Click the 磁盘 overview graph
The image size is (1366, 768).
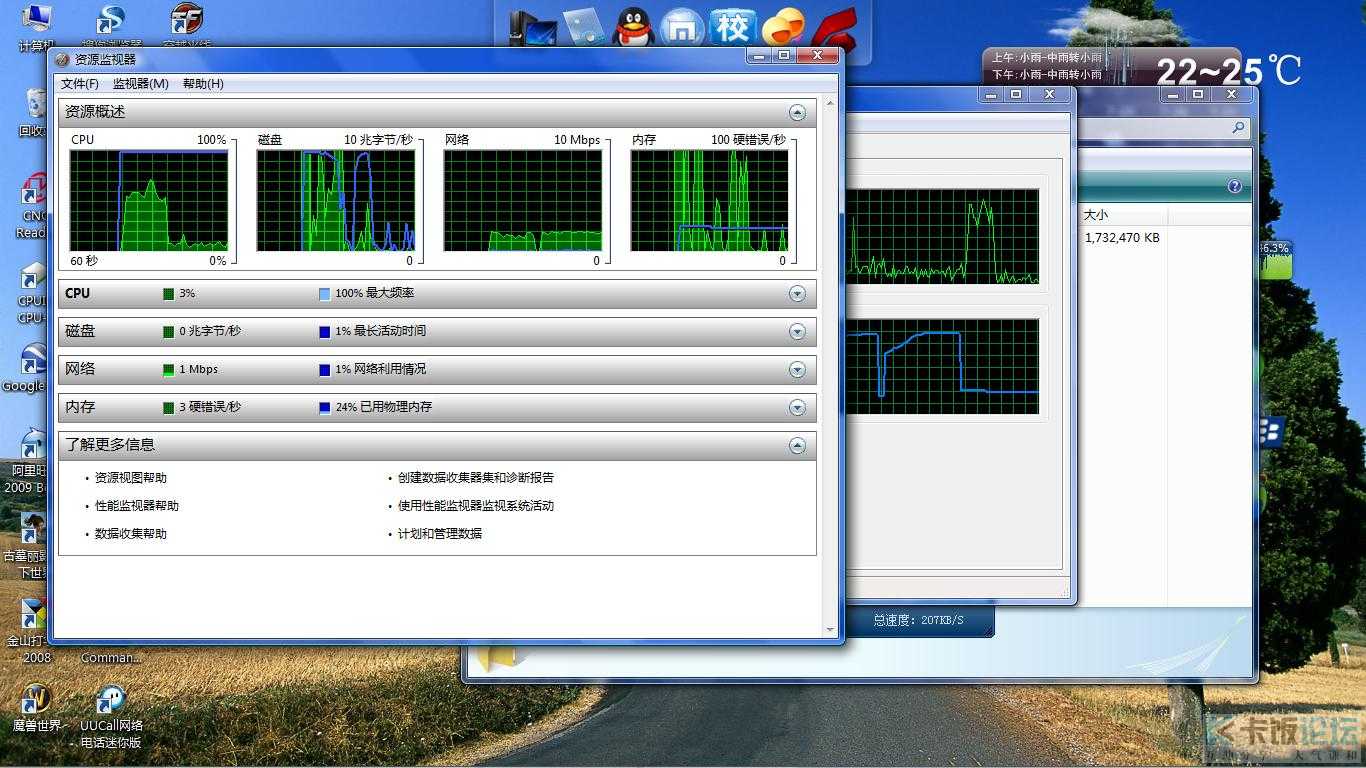(336, 201)
